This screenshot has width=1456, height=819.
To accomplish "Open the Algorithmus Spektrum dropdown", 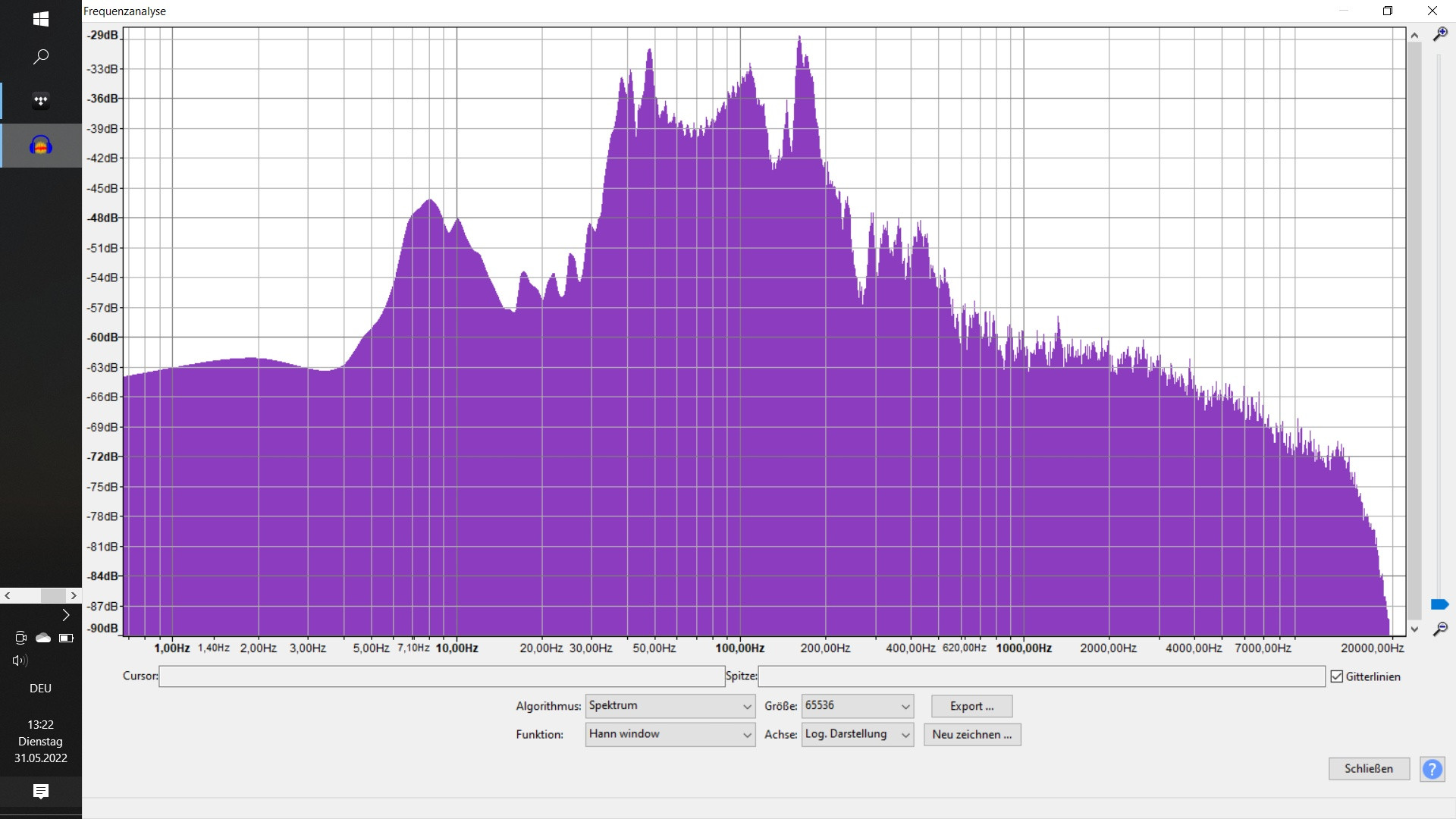I will 670,706.
